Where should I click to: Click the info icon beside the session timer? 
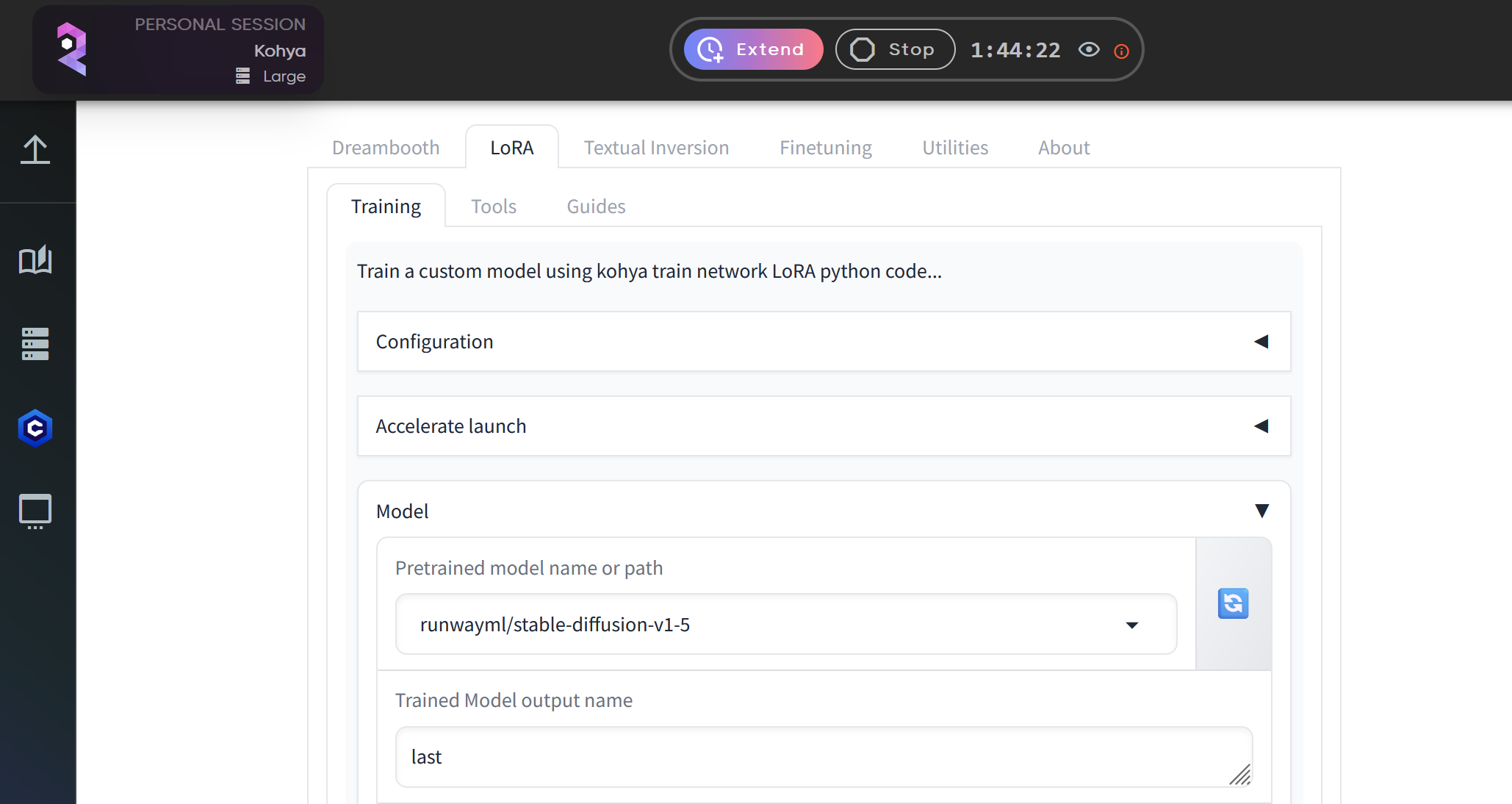pyautogui.click(x=1121, y=51)
